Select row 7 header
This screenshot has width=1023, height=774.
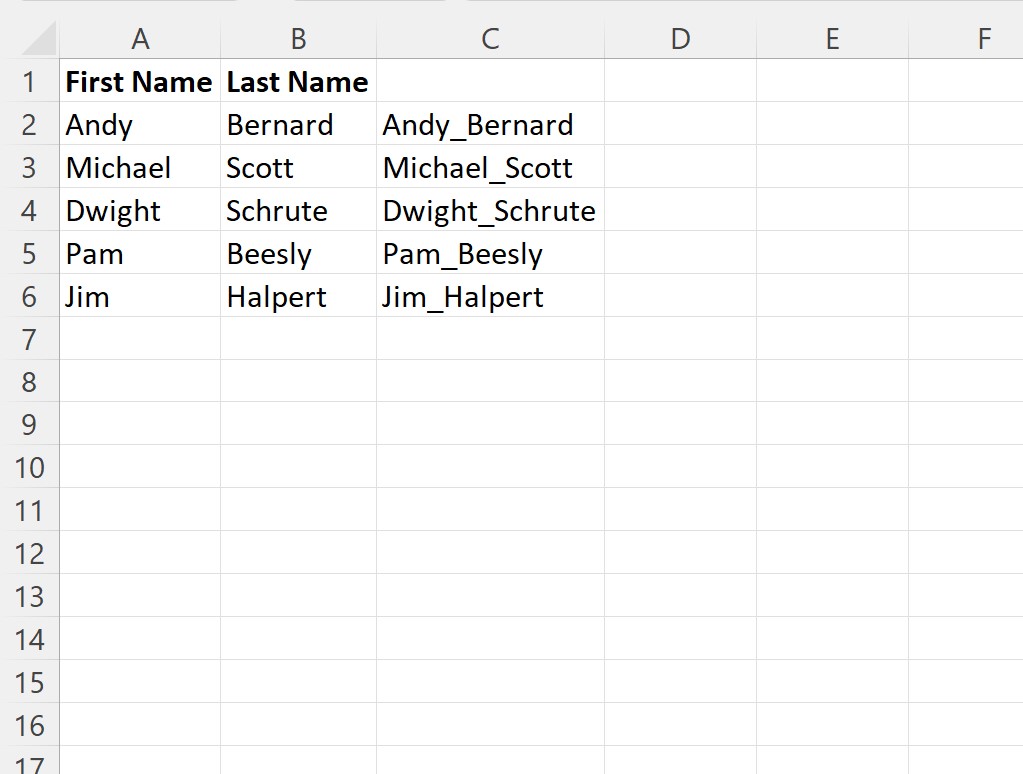point(29,339)
